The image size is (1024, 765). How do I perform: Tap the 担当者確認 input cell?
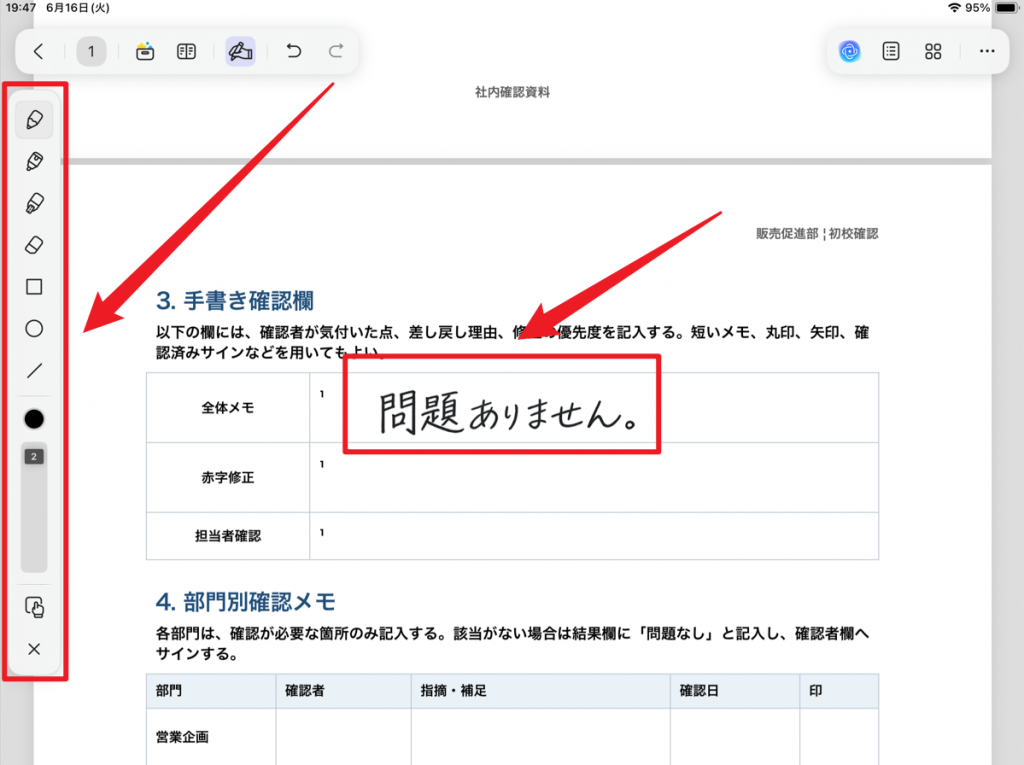[x=594, y=536]
